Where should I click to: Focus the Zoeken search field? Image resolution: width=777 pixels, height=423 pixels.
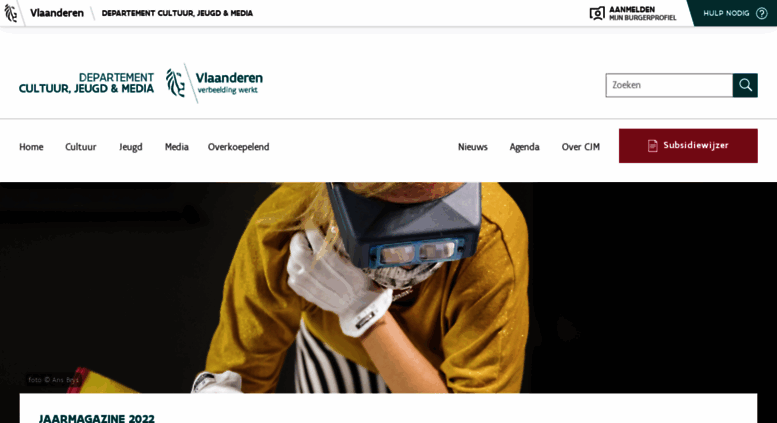tap(669, 85)
